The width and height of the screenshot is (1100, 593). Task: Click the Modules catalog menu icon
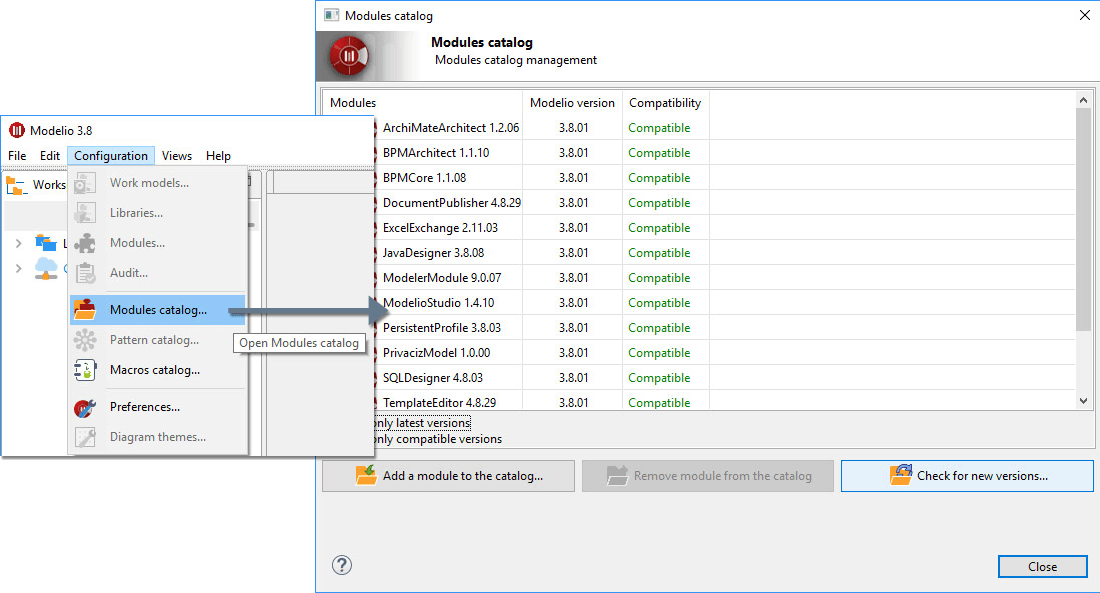pyautogui.click(x=85, y=309)
